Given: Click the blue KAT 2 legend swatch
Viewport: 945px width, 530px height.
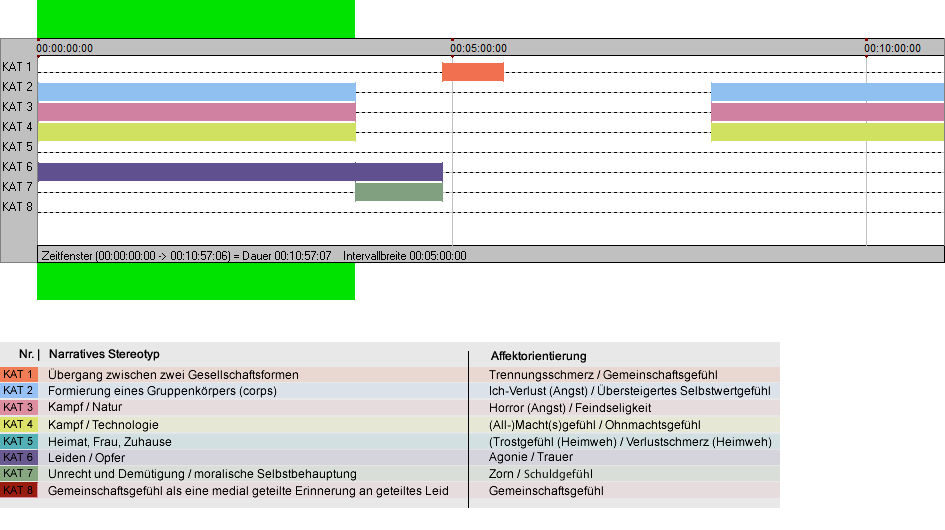Looking at the screenshot, I should [19, 391].
